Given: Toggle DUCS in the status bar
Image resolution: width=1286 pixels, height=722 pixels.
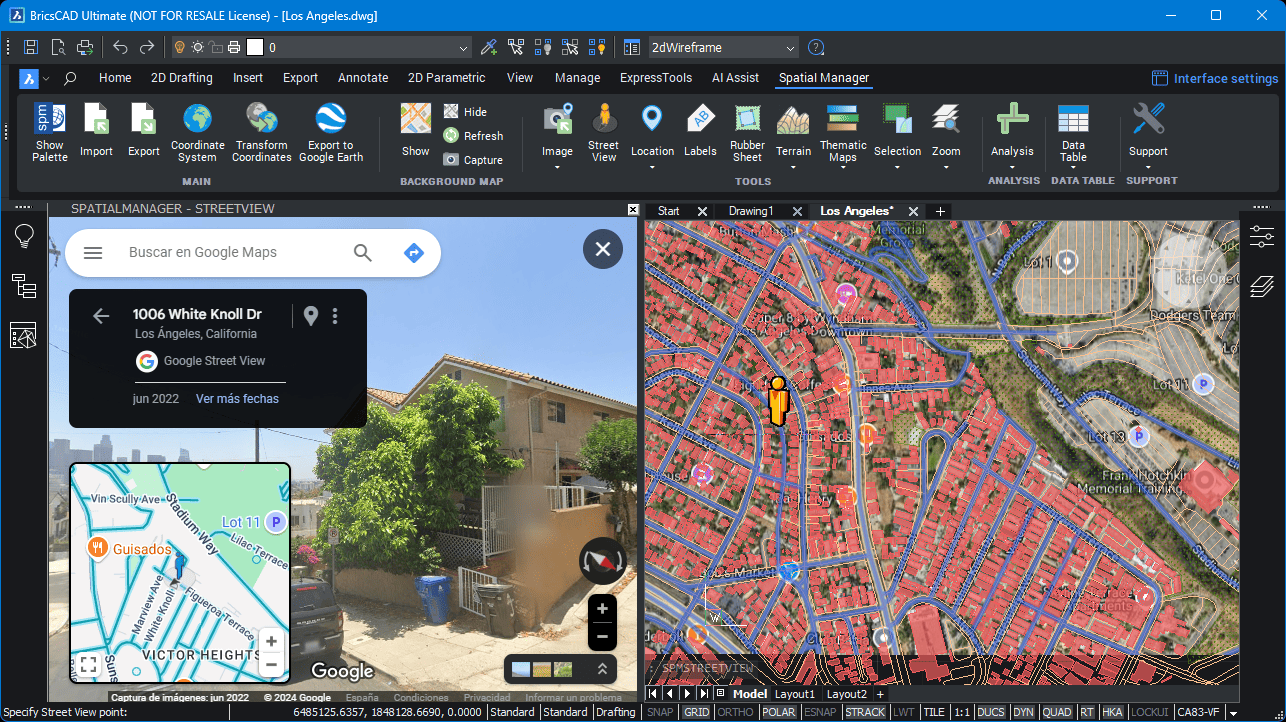Looking at the screenshot, I should tap(991, 712).
